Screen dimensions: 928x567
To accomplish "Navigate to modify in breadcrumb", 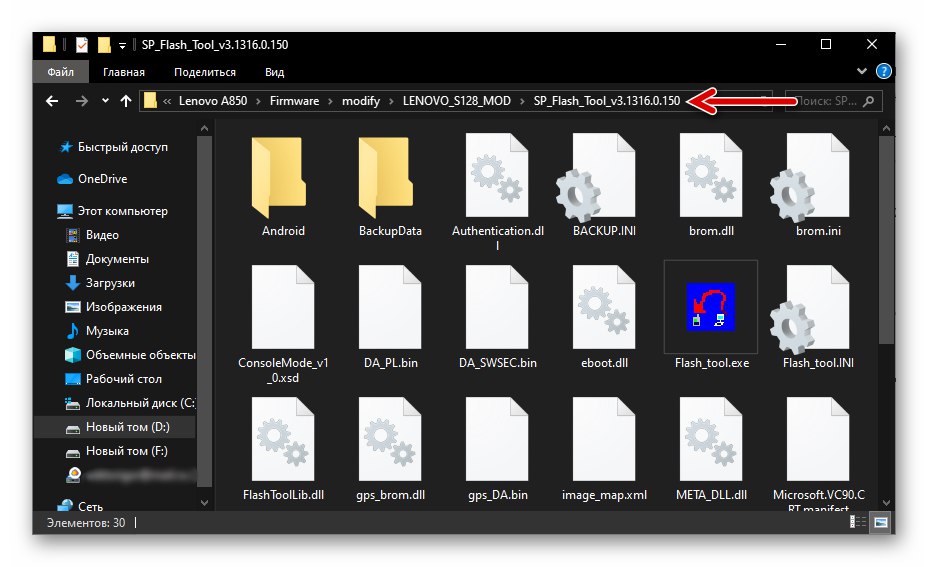I will [360, 101].
